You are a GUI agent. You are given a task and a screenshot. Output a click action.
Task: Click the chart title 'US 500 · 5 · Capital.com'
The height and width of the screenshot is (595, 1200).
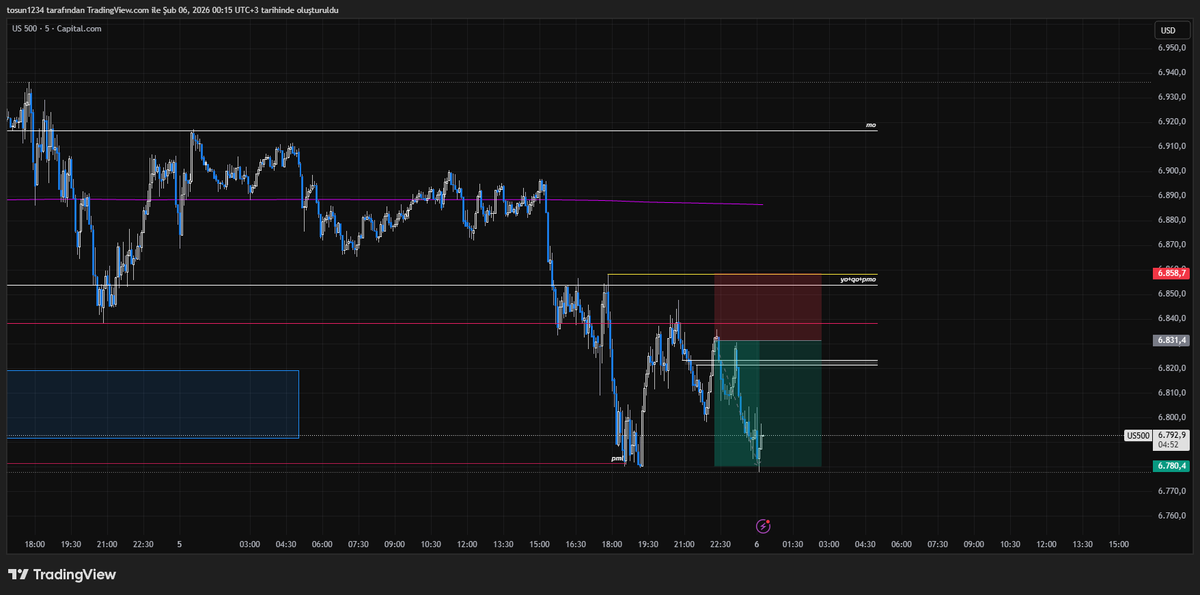(x=56, y=28)
